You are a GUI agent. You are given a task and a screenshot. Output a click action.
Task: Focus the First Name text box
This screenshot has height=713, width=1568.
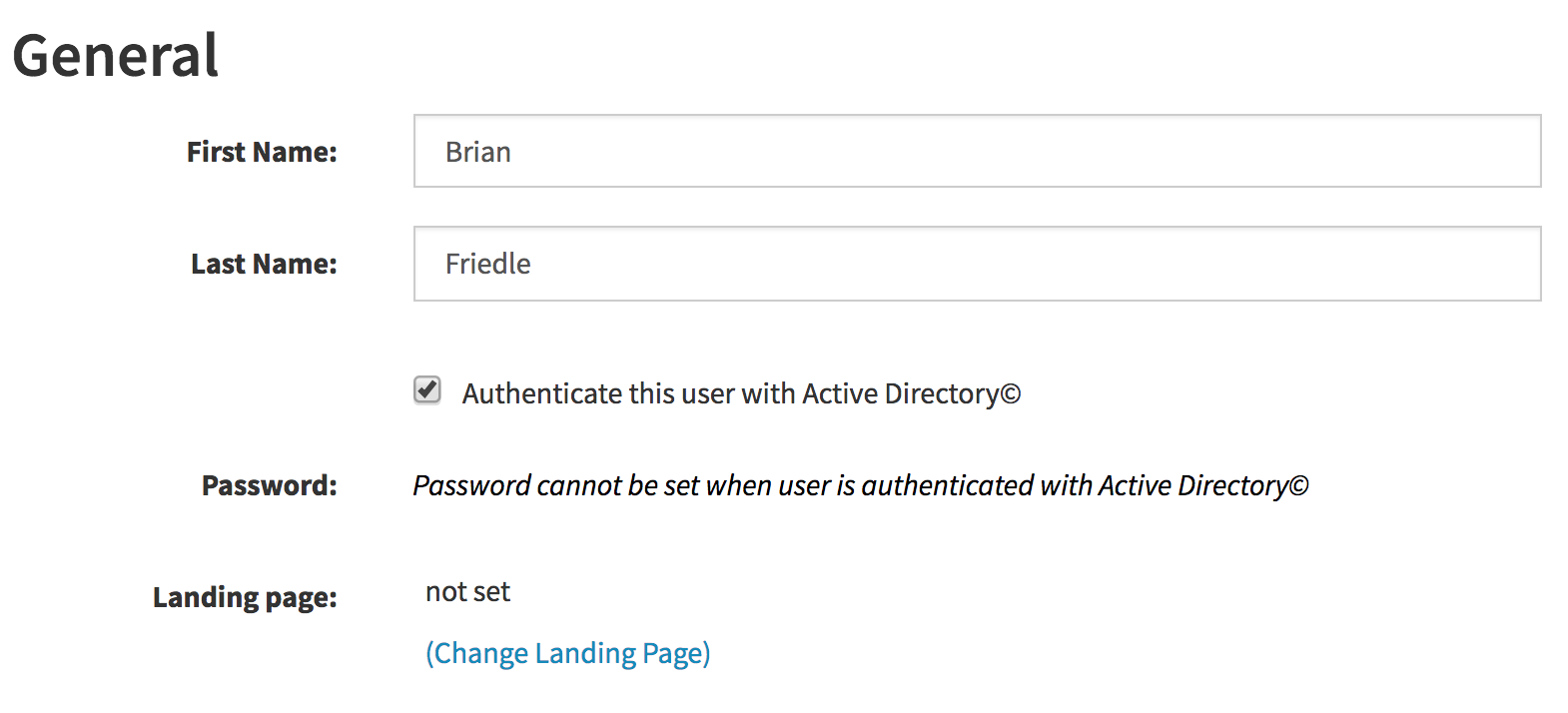pyautogui.click(x=978, y=151)
